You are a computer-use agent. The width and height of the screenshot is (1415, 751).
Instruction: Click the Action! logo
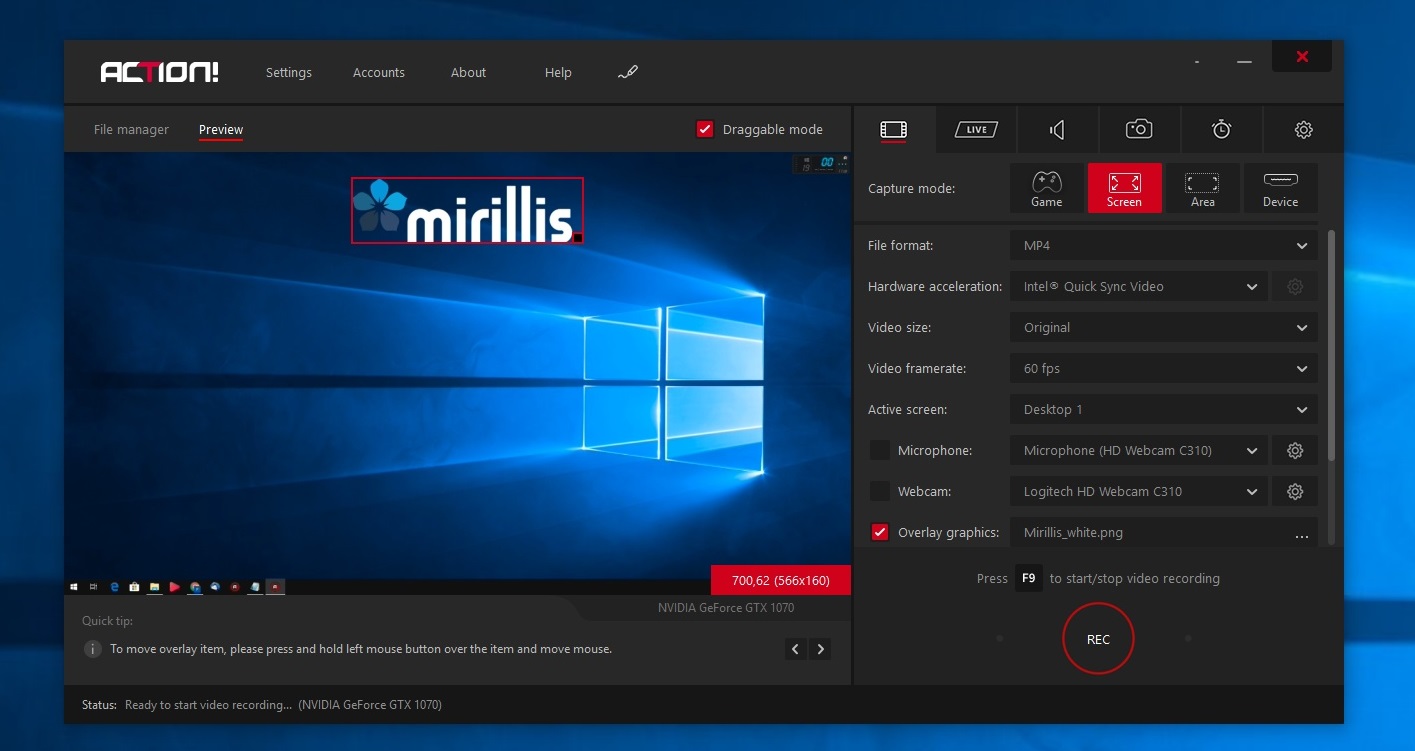coord(159,72)
